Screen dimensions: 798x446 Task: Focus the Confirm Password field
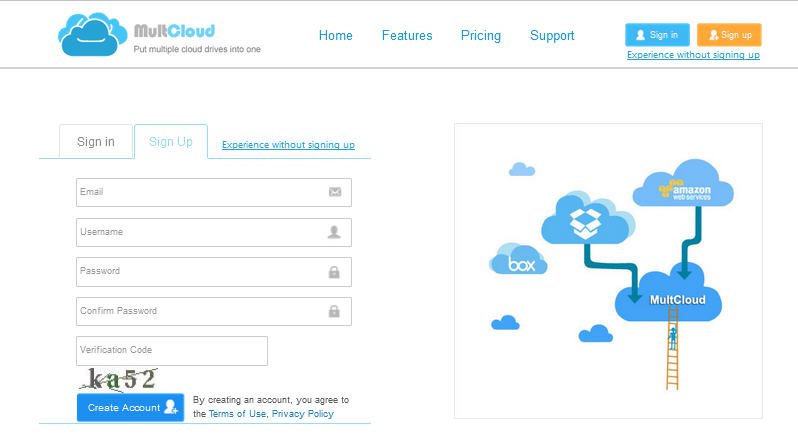coord(214,312)
